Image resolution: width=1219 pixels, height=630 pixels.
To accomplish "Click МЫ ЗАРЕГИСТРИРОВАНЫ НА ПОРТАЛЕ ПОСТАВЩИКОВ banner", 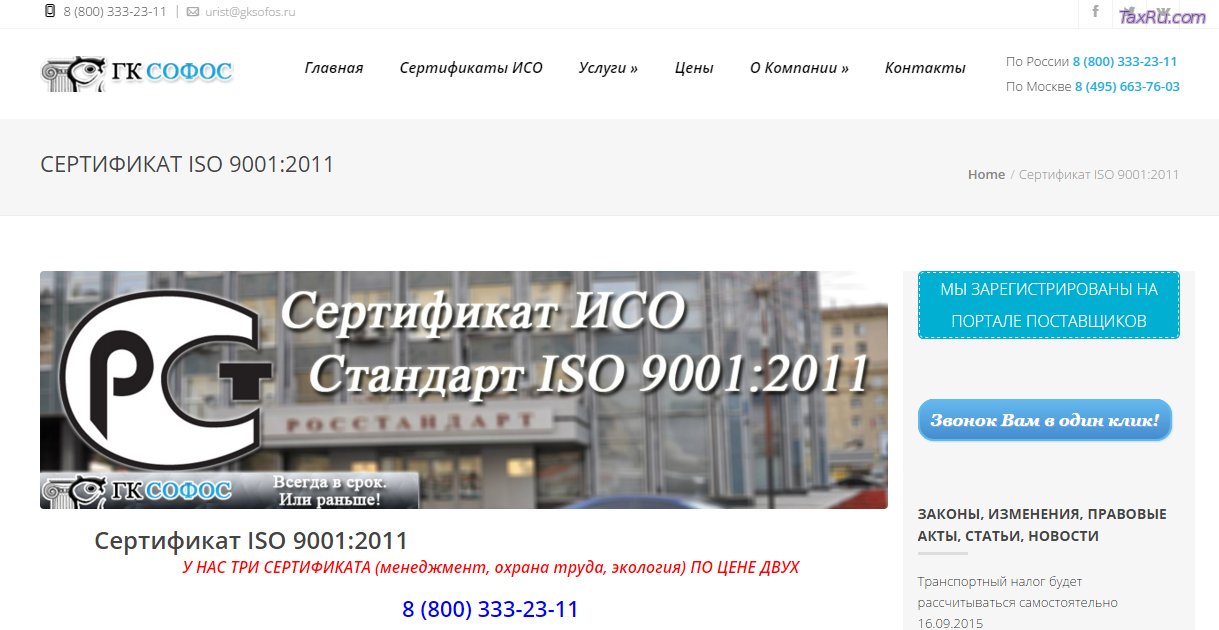I will 1048,304.
